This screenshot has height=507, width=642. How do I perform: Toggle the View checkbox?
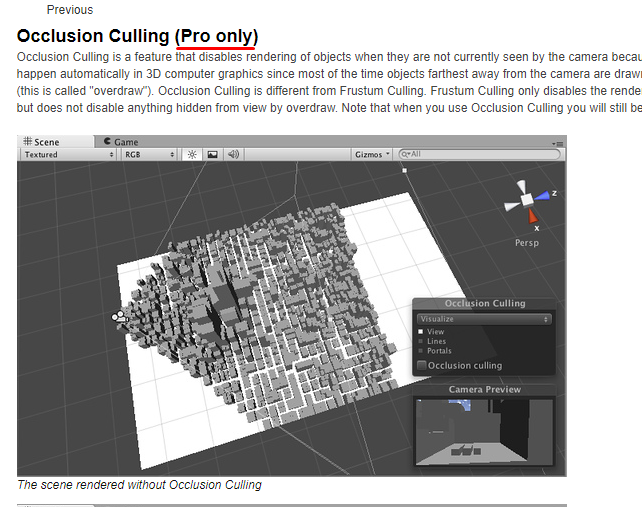[x=420, y=331]
